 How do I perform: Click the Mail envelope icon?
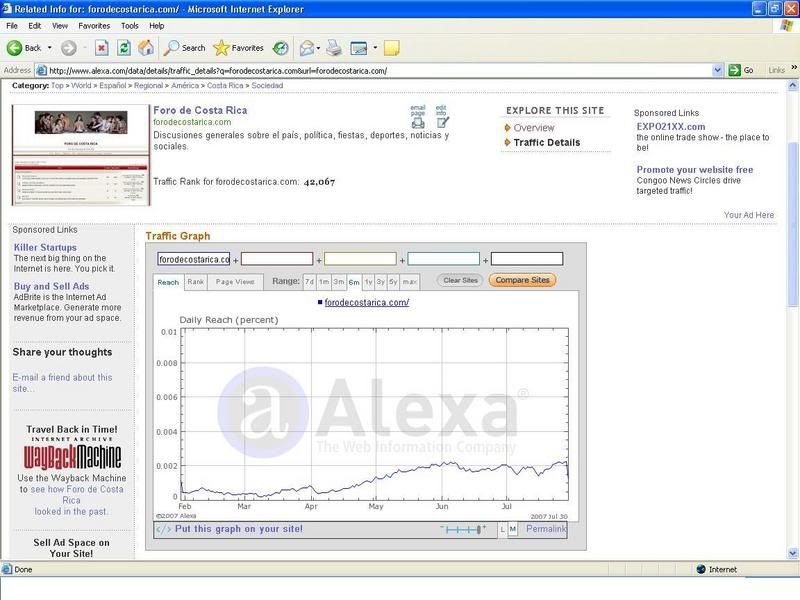click(x=307, y=48)
